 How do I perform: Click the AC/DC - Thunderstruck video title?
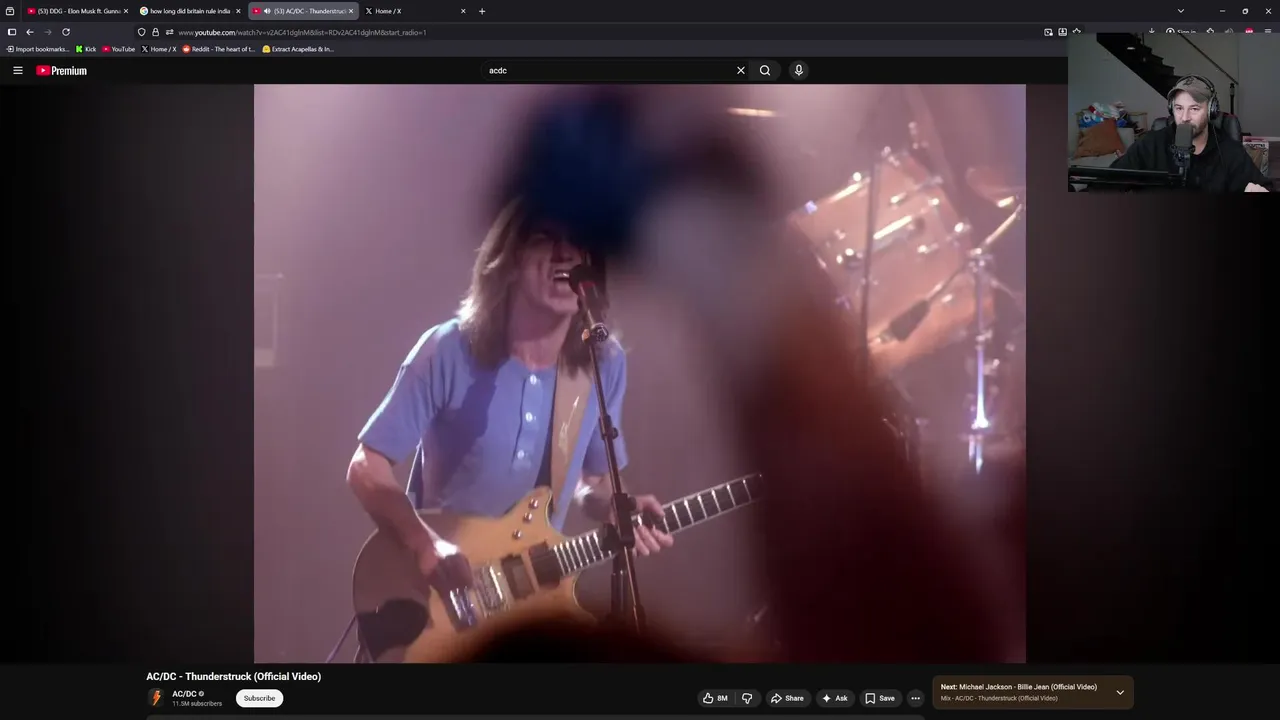click(234, 677)
